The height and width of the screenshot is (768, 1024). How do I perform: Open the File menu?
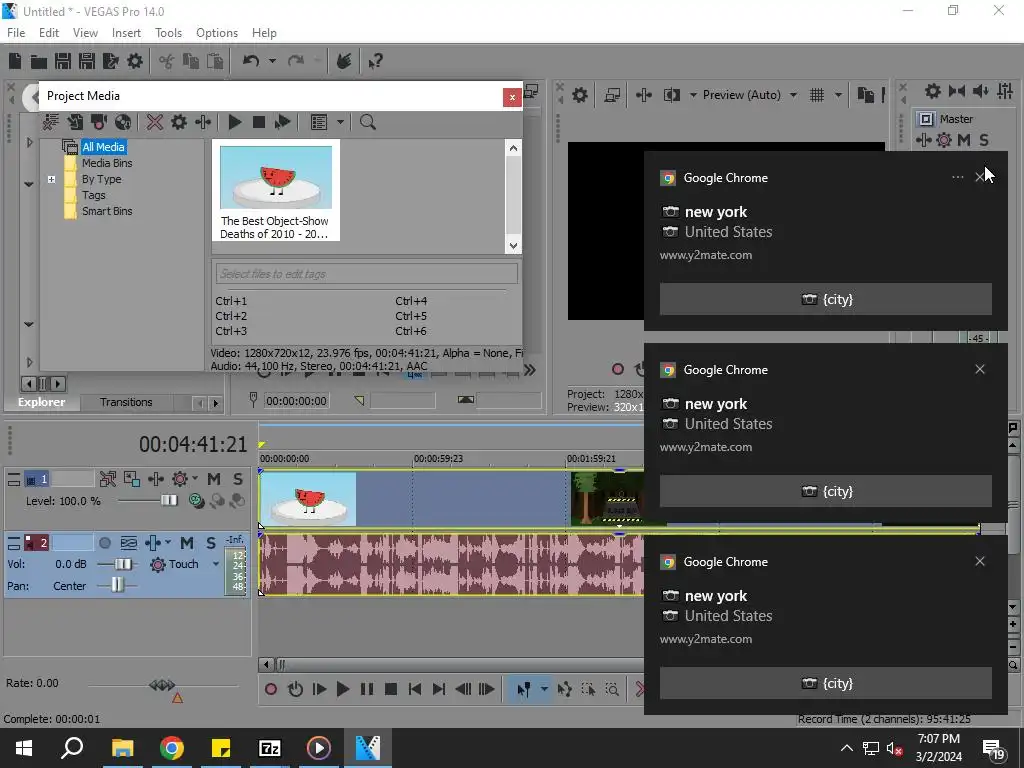point(16,33)
